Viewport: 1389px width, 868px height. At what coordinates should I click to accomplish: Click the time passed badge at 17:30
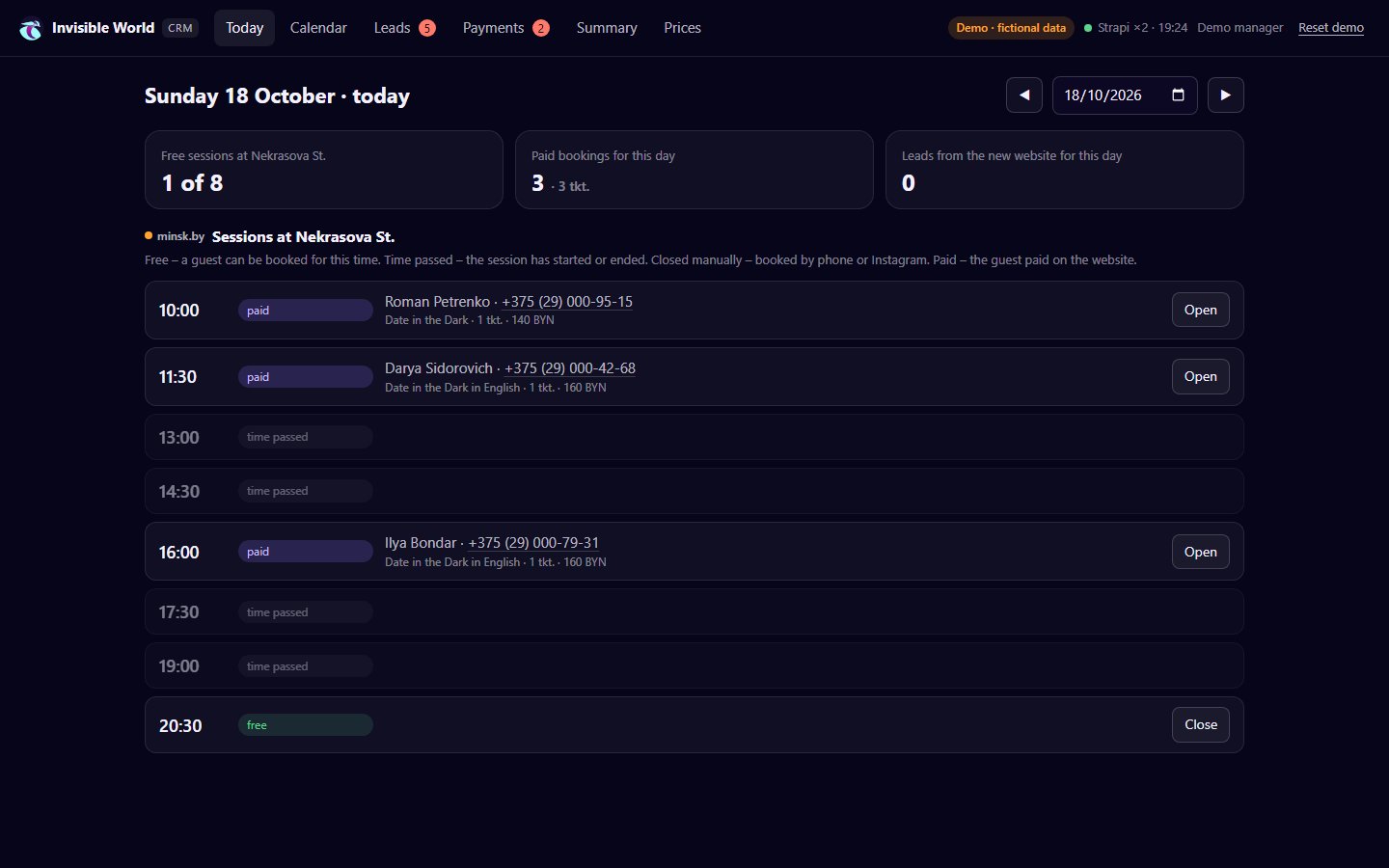(306, 611)
